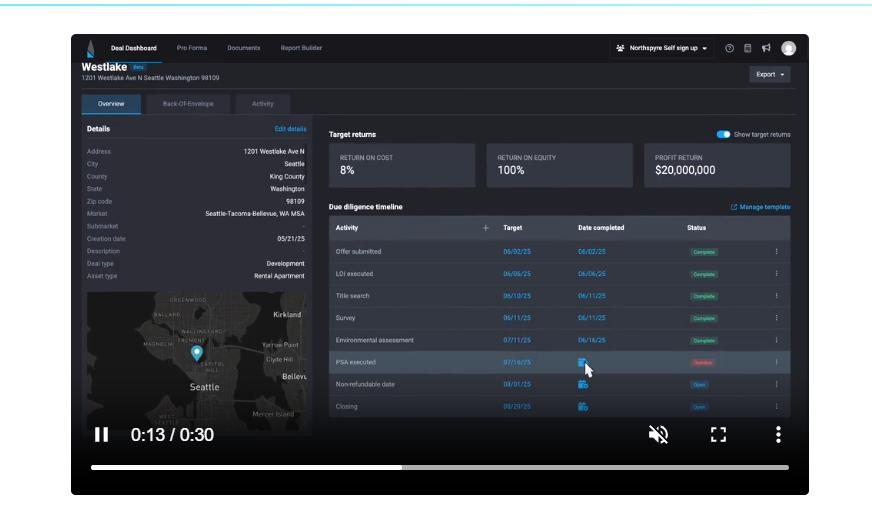Add activity with the plus icon

coord(485,228)
